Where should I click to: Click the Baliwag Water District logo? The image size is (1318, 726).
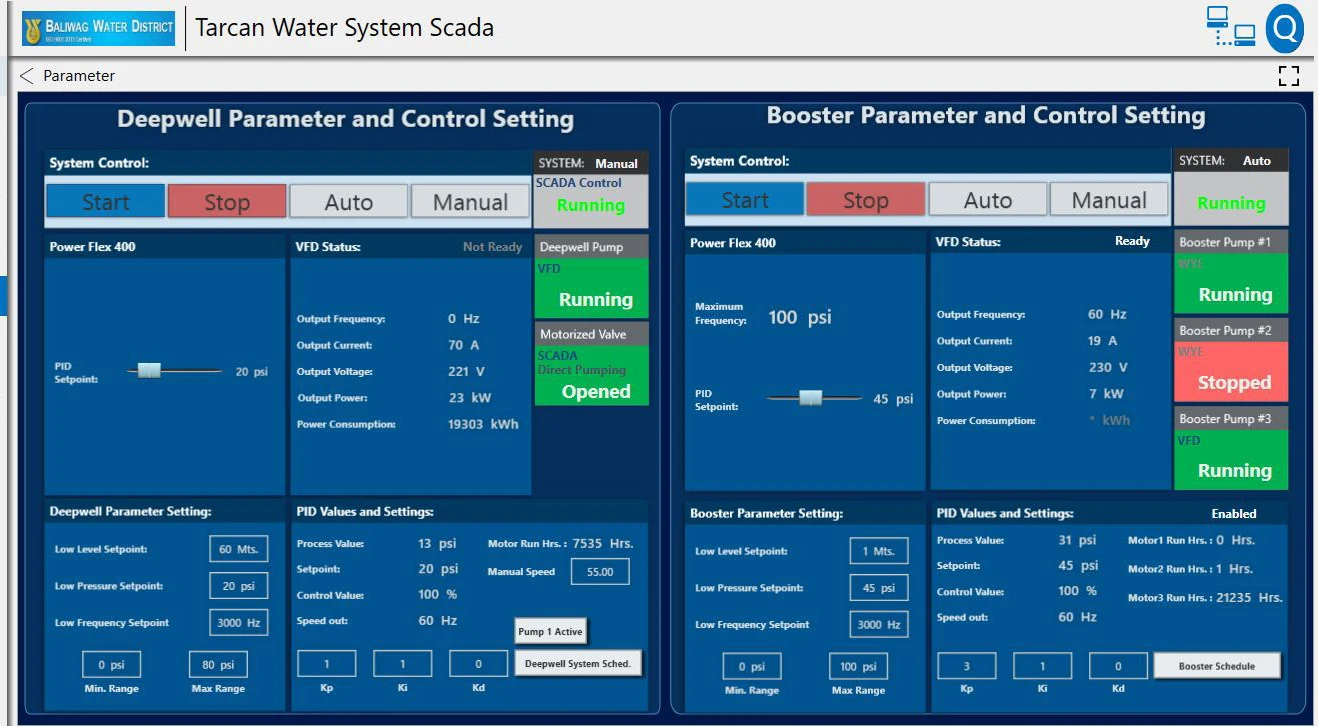point(97,27)
